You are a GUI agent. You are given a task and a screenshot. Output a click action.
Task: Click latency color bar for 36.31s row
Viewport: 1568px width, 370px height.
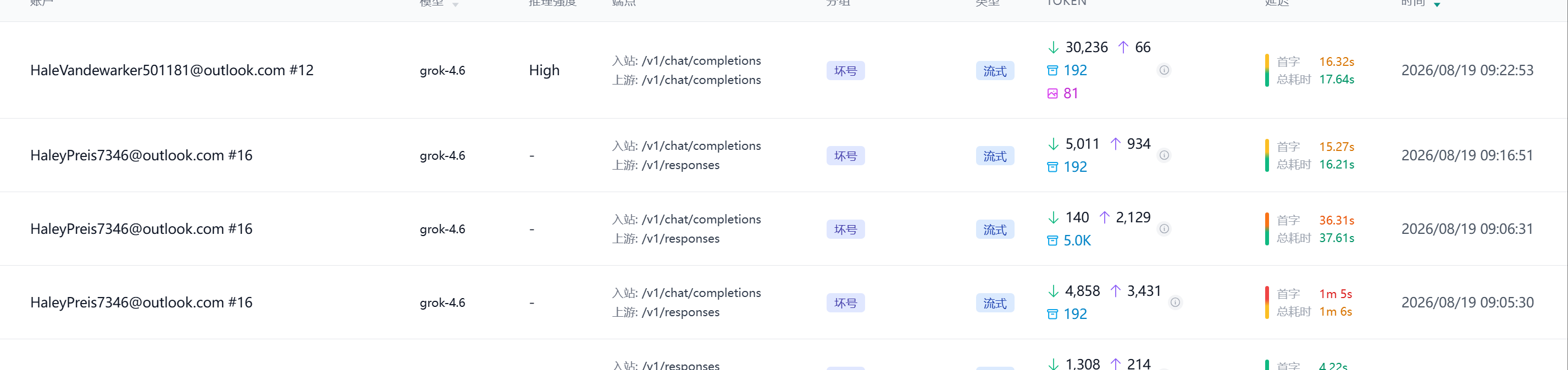(1267, 229)
